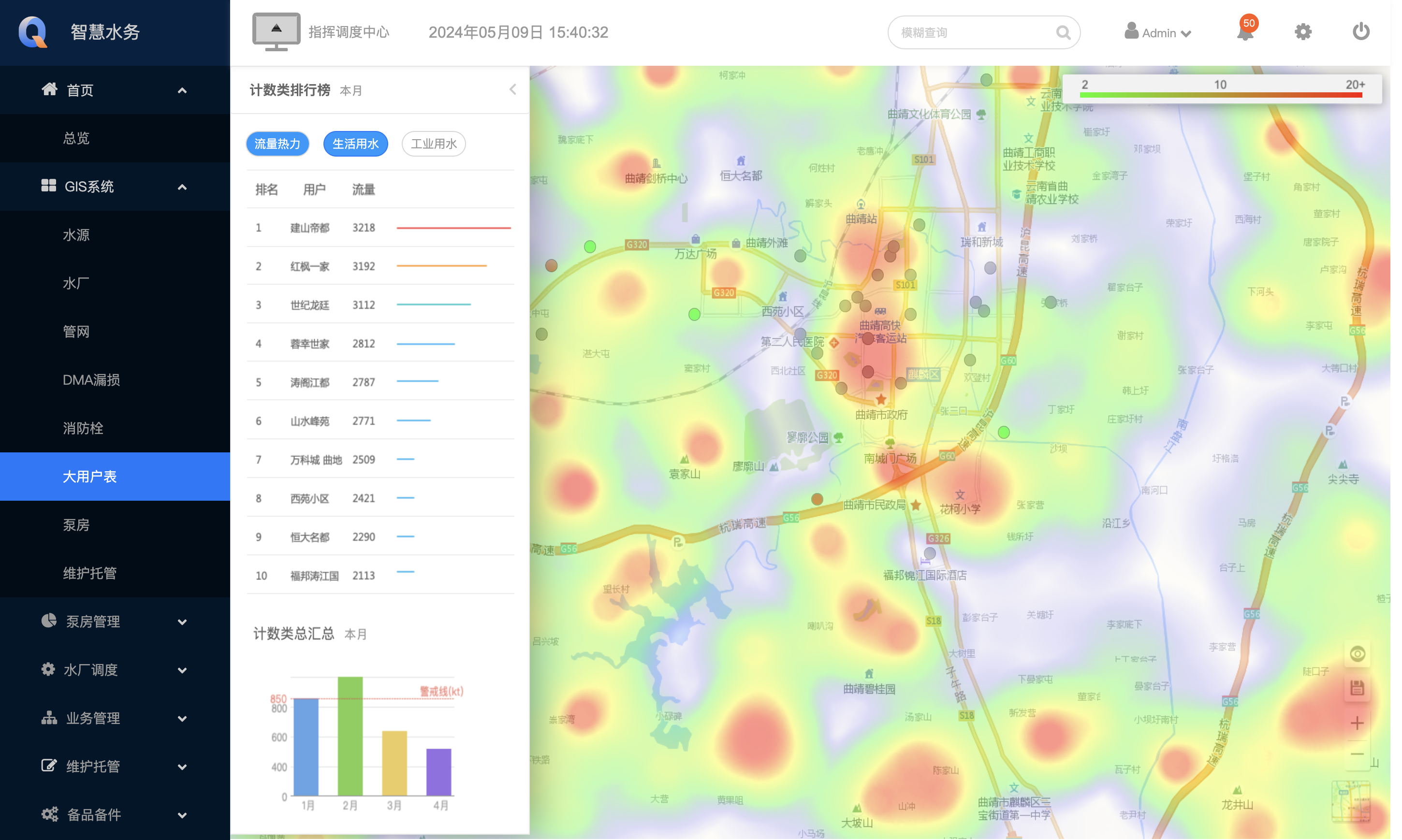Click the search magnifier icon
The height and width of the screenshot is (840, 1402).
pyautogui.click(x=1063, y=33)
